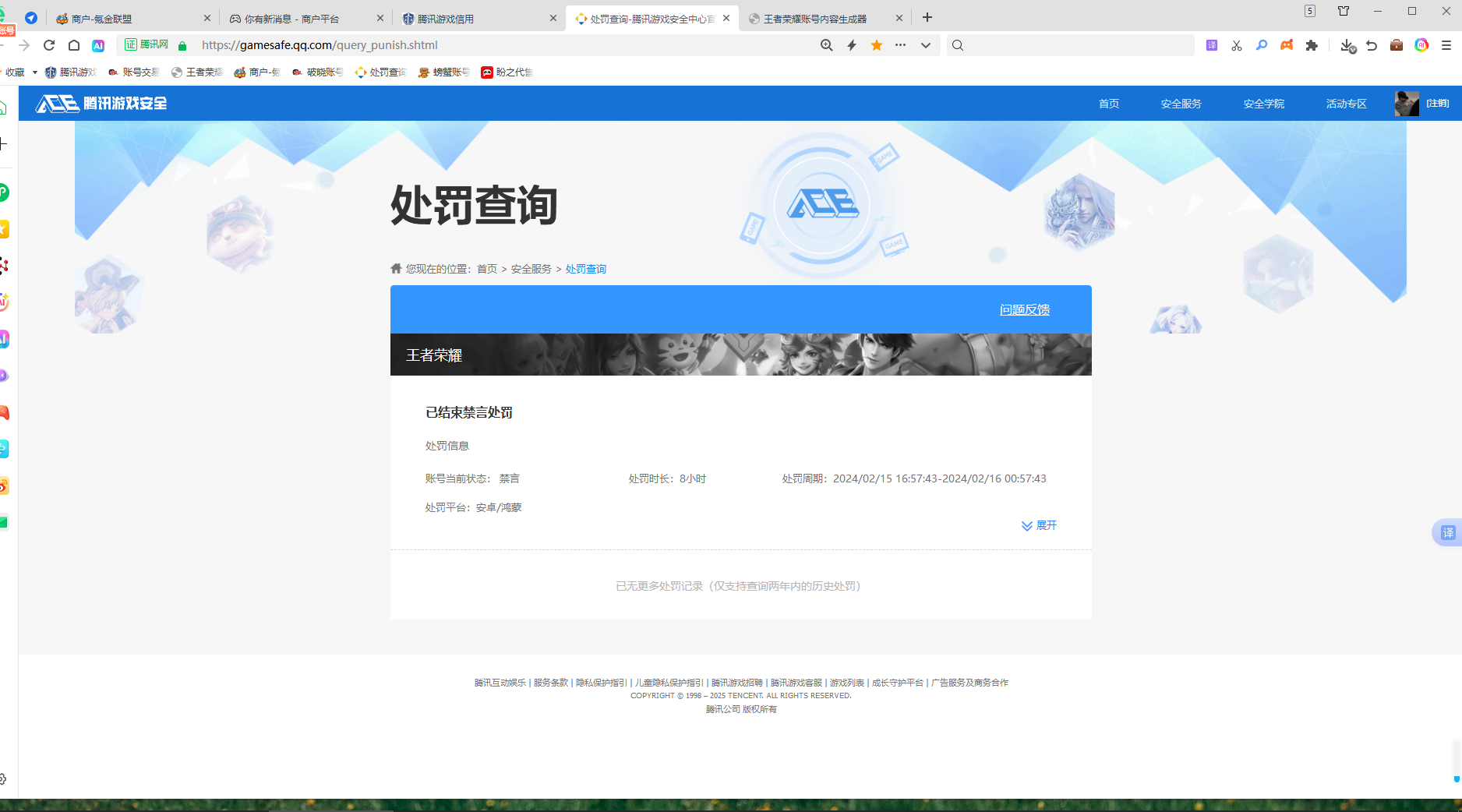The height and width of the screenshot is (812, 1462).
Task: Activate the scissors screenshot tool
Action: tap(1237, 45)
